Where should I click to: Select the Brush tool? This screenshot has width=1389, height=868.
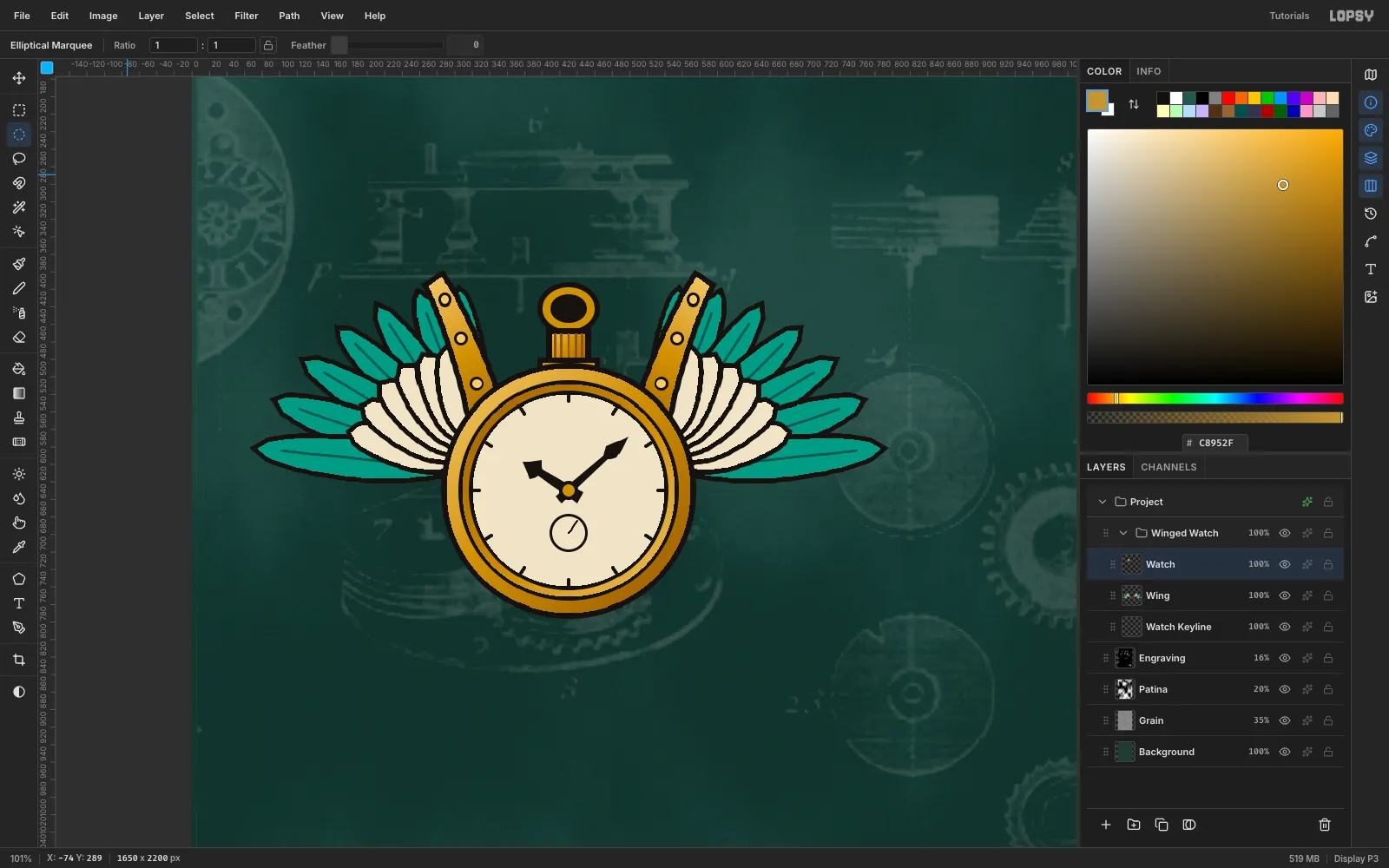coord(19,264)
